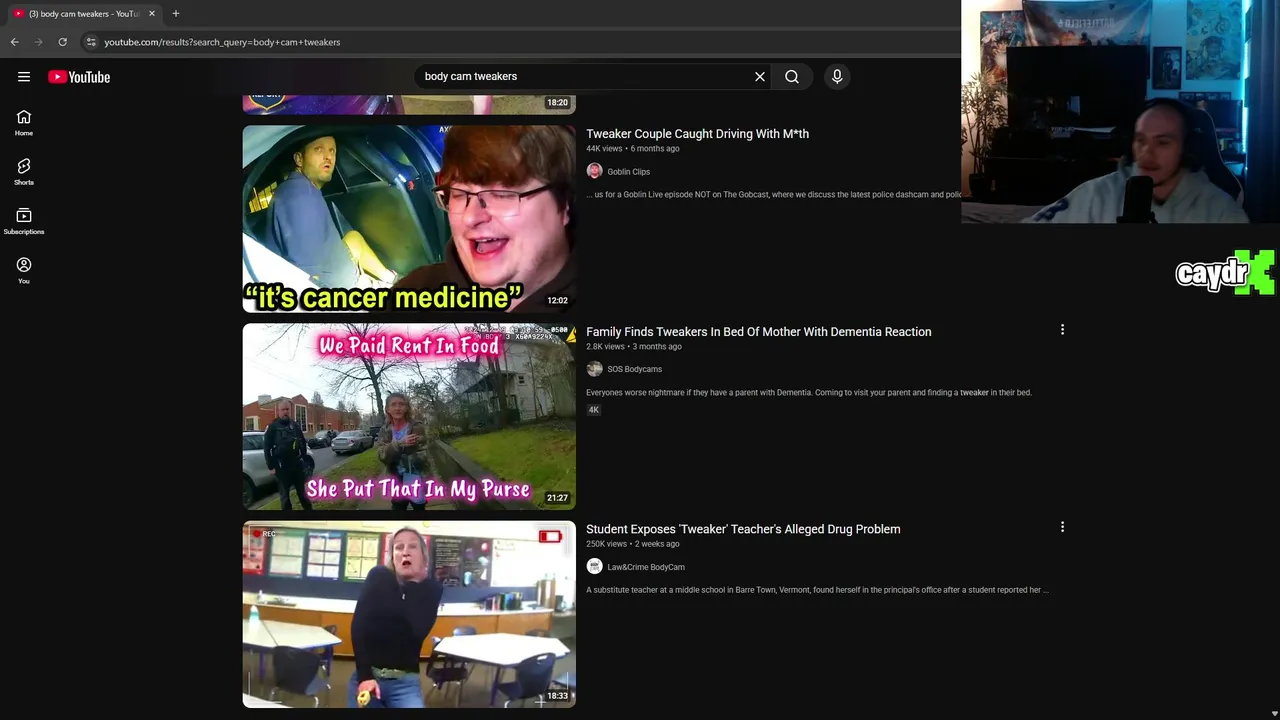1280x720 pixels.
Task: Click the magnifier search button
Action: (x=792, y=76)
